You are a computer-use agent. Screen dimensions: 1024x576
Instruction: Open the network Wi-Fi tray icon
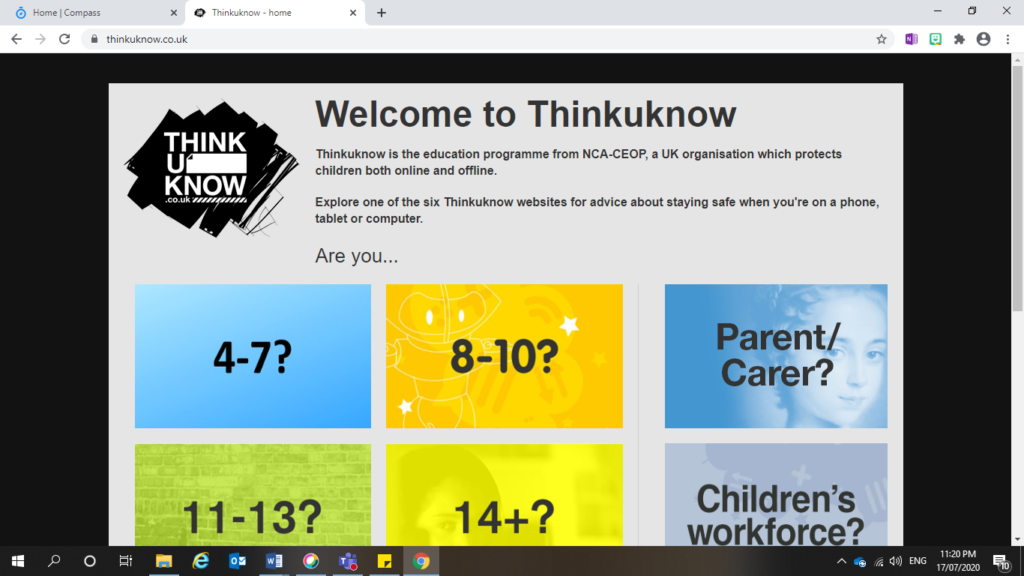tap(878, 562)
